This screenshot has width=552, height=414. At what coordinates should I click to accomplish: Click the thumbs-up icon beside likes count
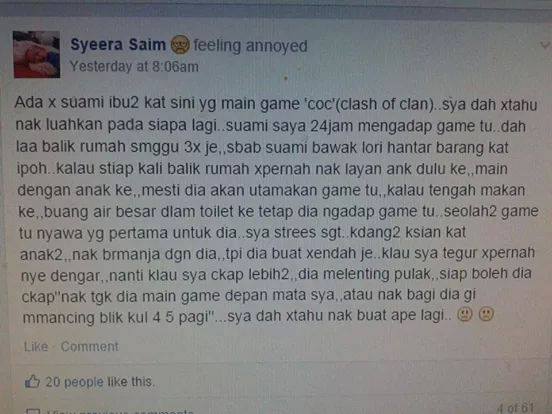[x=32, y=382]
